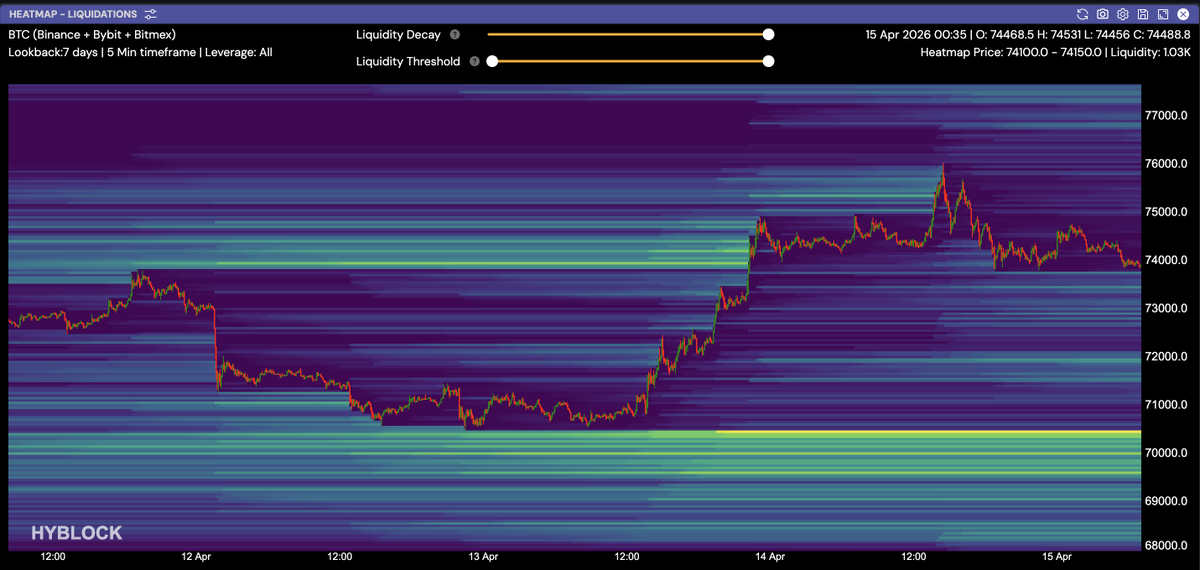Refresh the liquidation heatmap data
This screenshot has height=570, width=1200.
pos(1082,14)
